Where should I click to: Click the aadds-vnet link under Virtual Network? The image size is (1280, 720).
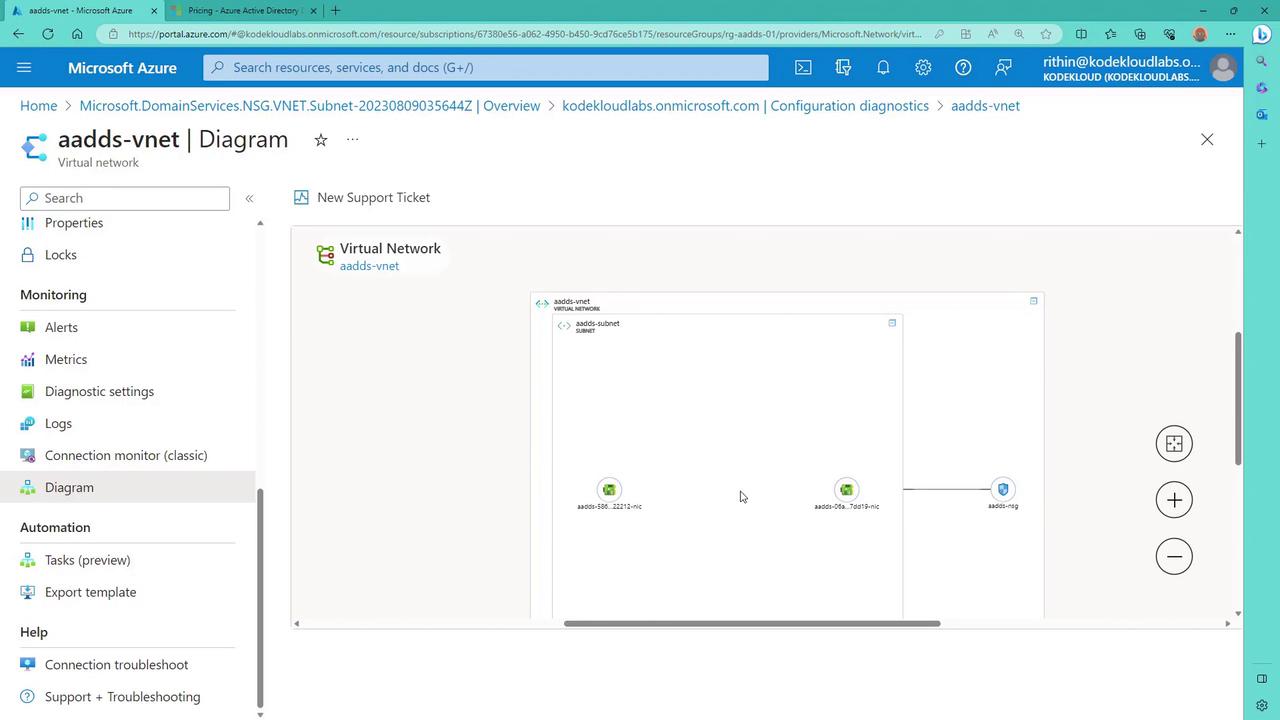369,266
